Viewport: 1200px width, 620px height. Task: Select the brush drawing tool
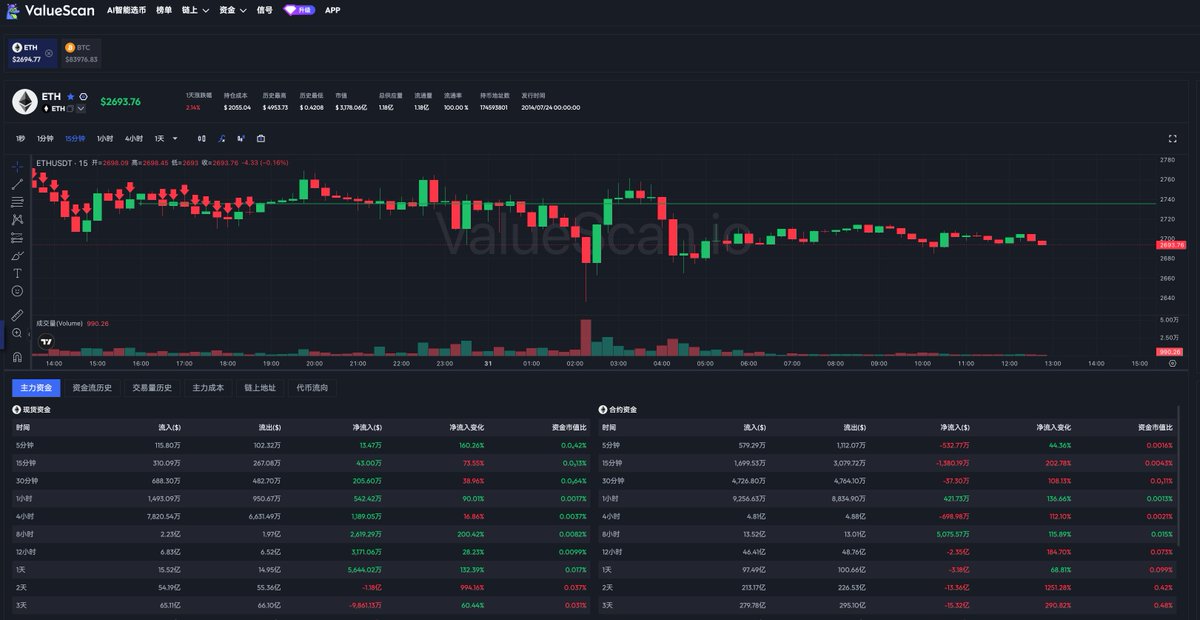pos(17,255)
